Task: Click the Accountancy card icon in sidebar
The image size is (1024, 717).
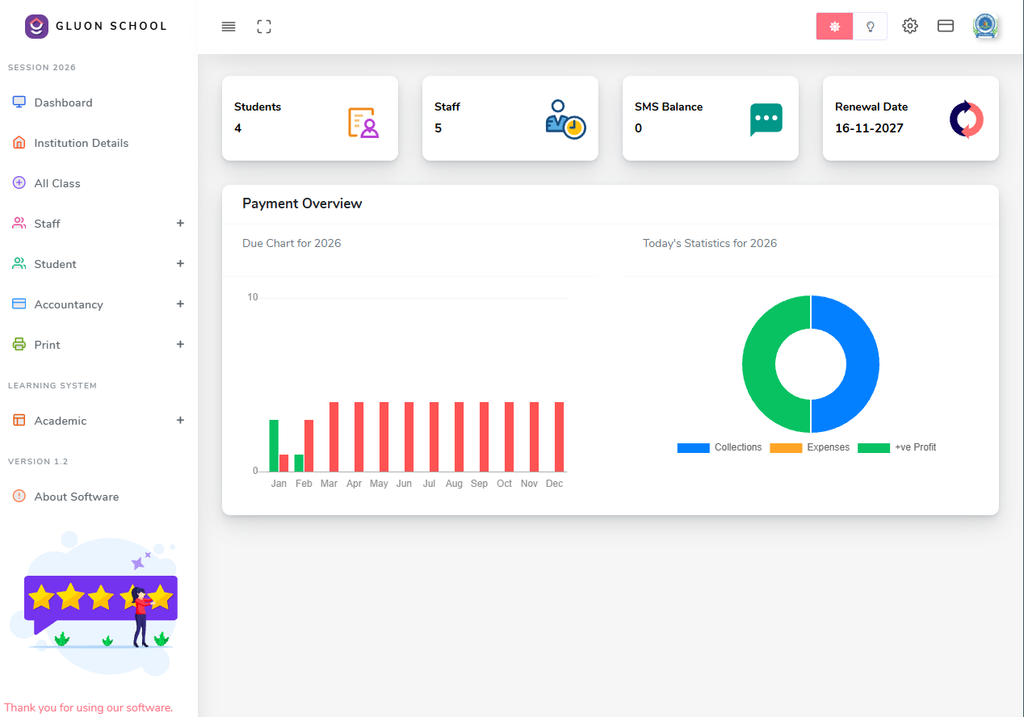Action: [x=19, y=304]
